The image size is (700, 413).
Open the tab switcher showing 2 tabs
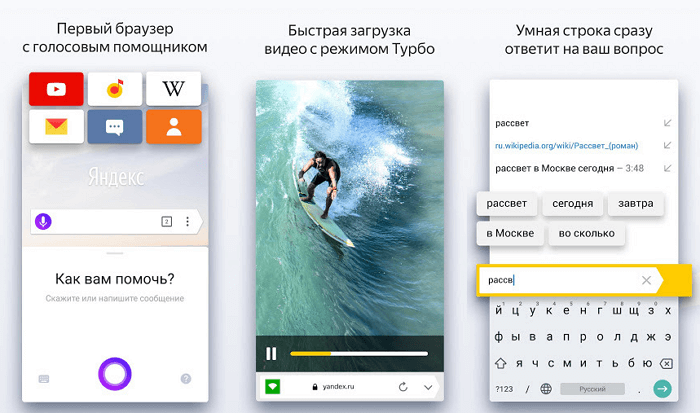click(166, 221)
